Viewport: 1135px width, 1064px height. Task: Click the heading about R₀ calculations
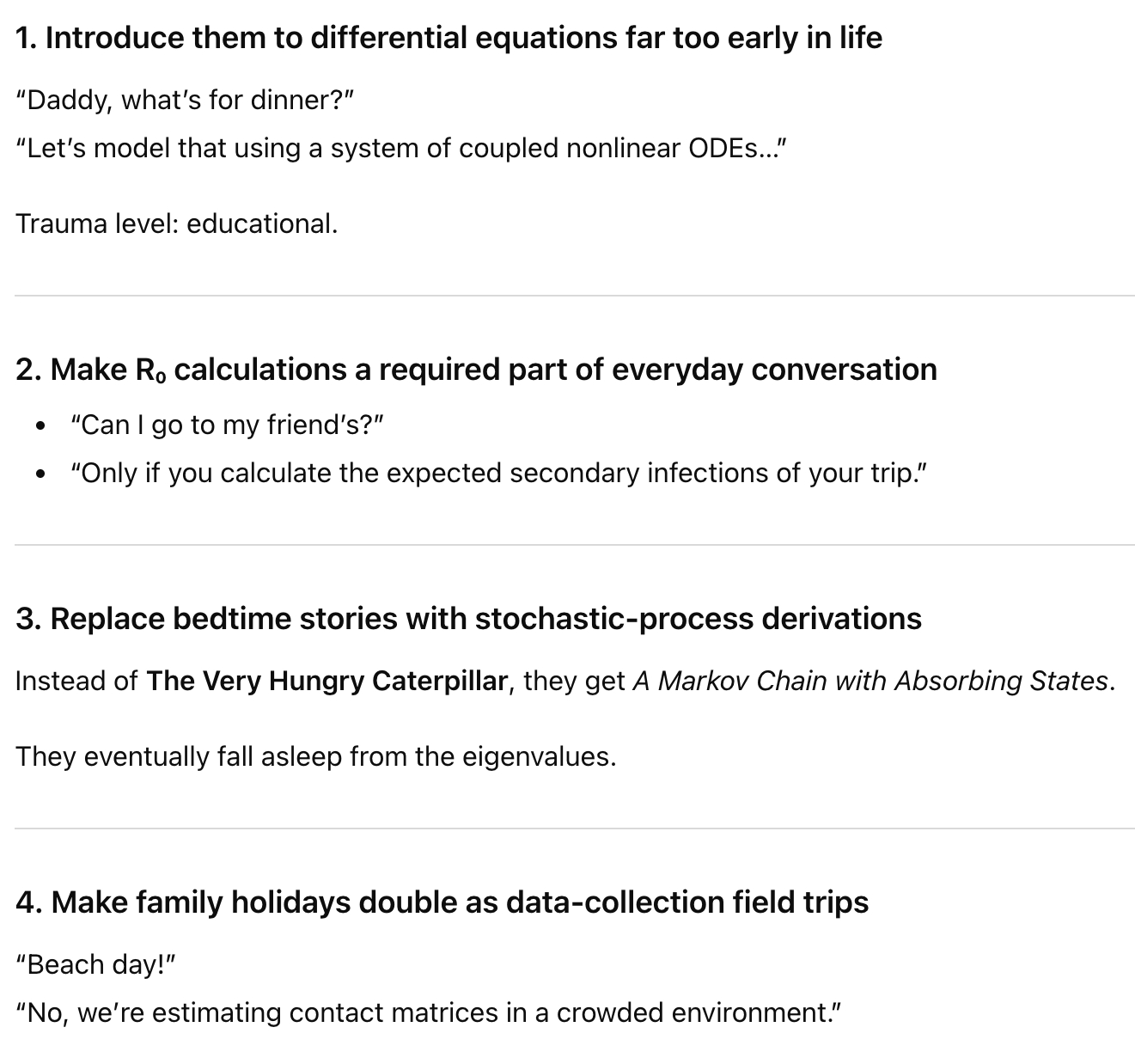(x=476, y=370)
